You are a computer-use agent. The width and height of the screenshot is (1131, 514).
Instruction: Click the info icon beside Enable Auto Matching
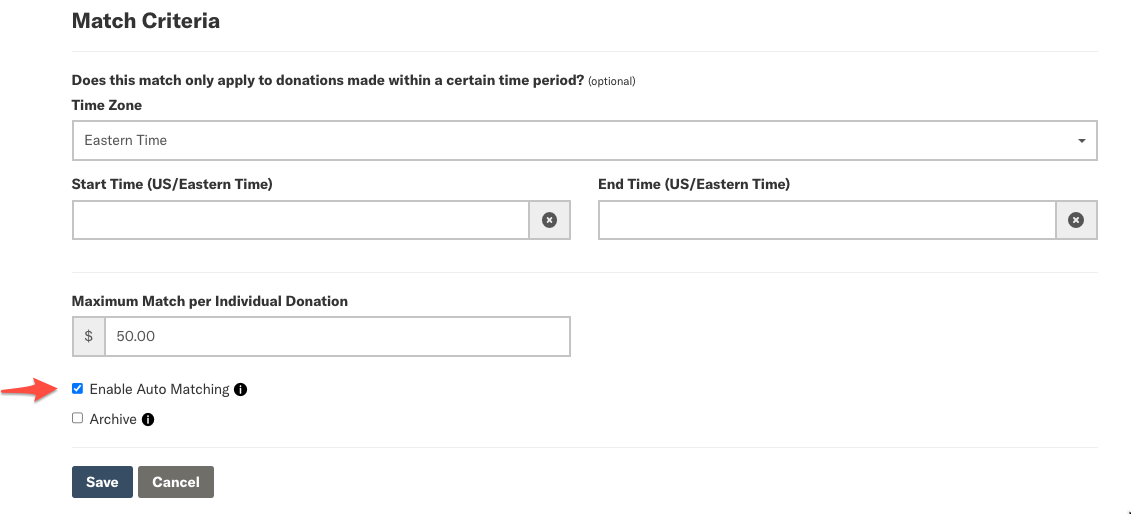(240, 390)
